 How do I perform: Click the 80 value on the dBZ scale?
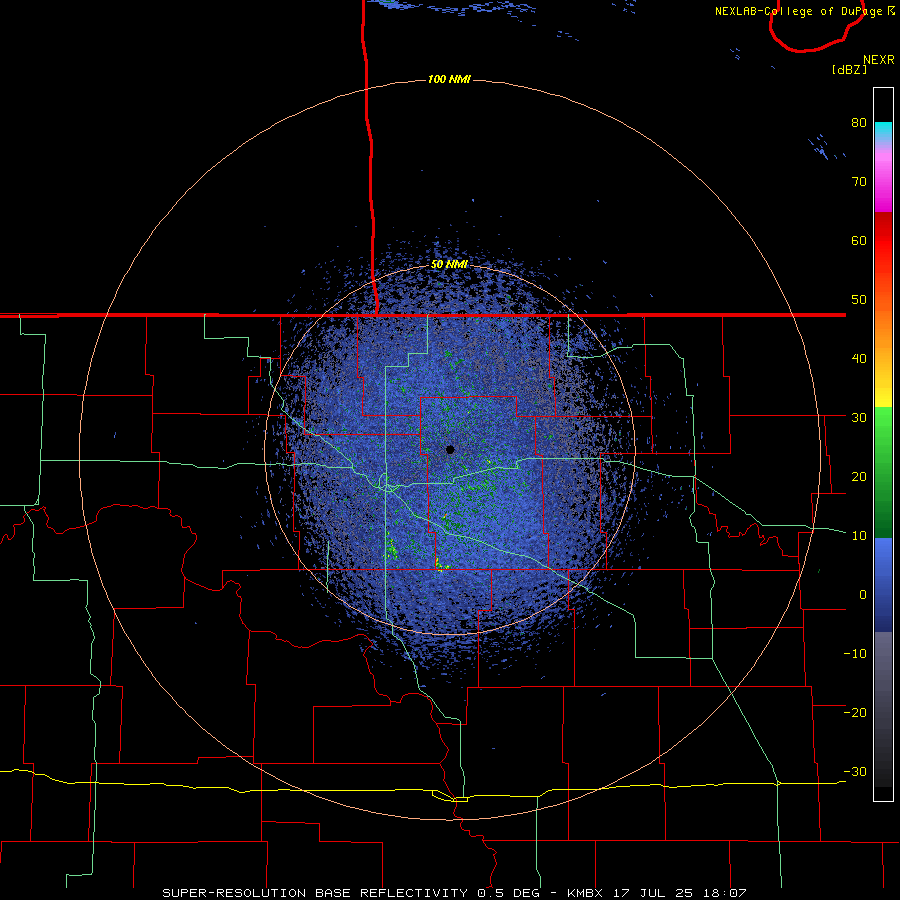coord(859,123)
